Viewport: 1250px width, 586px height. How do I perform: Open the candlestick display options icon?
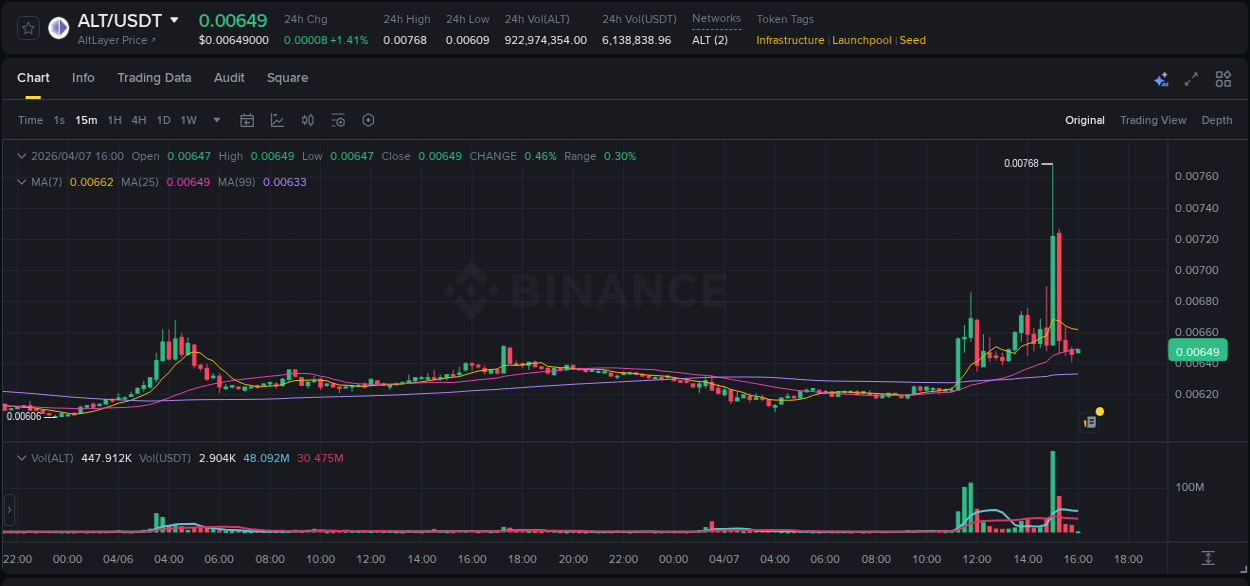(x=307, y=120)
